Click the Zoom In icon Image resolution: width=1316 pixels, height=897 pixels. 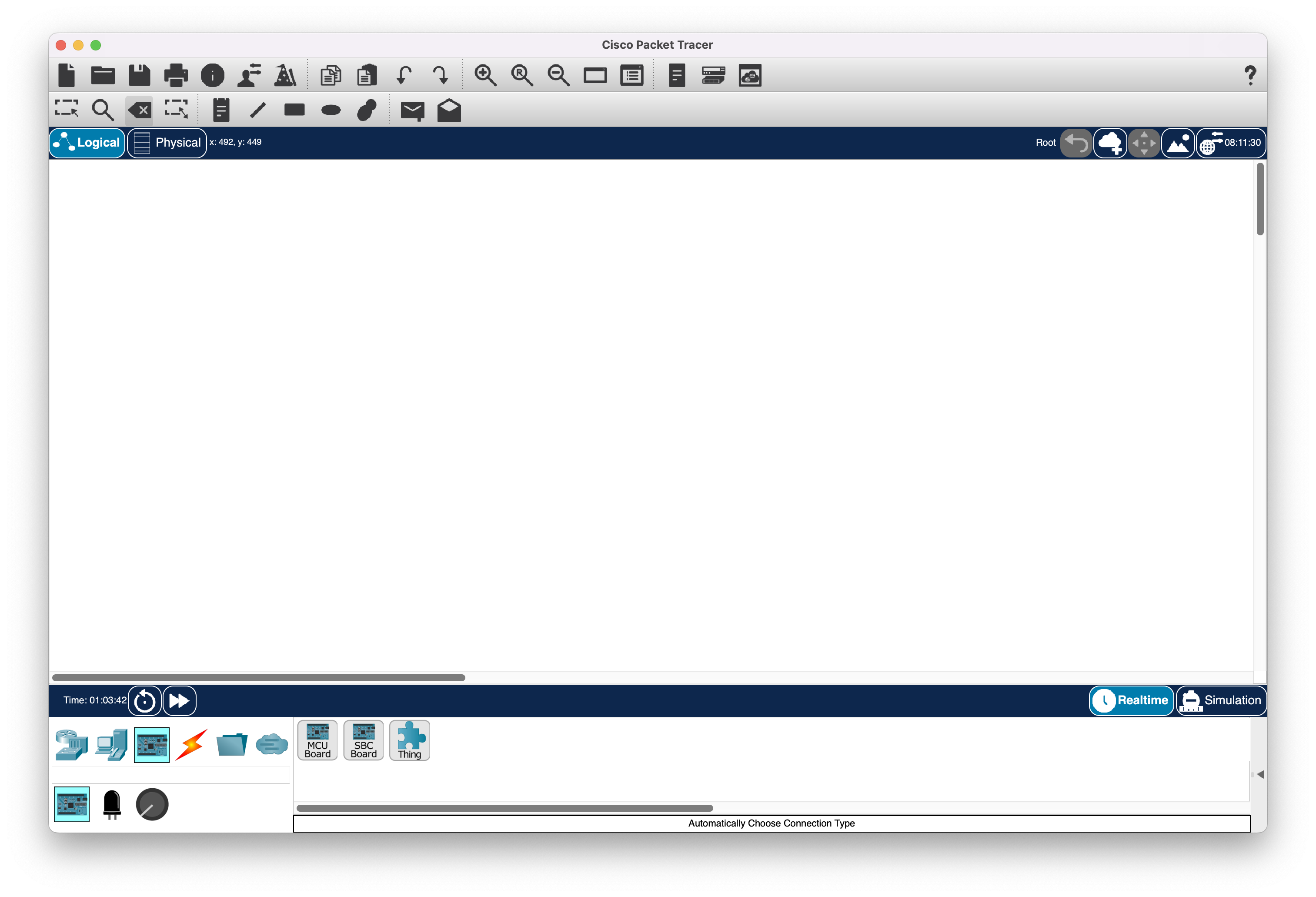pyautogui.click(x=485, y=75)
